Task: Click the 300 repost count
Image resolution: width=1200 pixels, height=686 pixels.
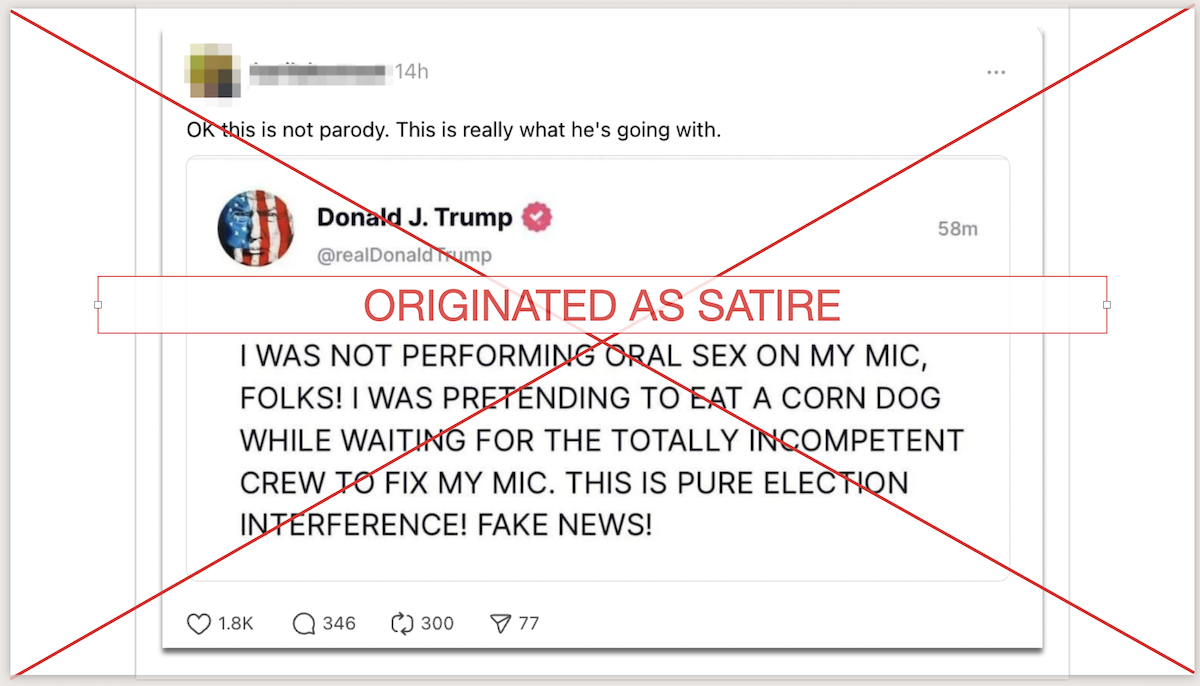Action: (437, 623)
